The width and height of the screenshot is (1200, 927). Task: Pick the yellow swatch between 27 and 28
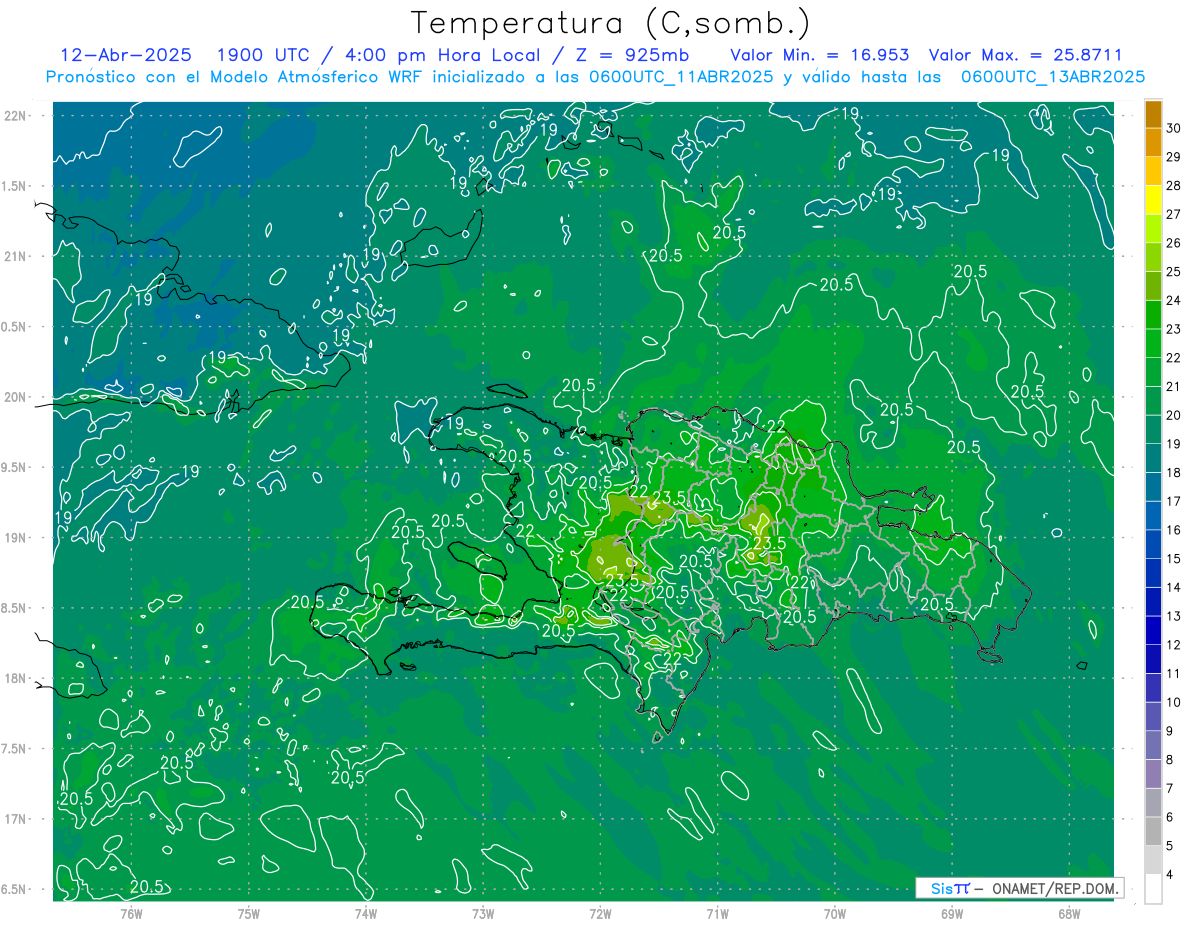point(1153,200)
